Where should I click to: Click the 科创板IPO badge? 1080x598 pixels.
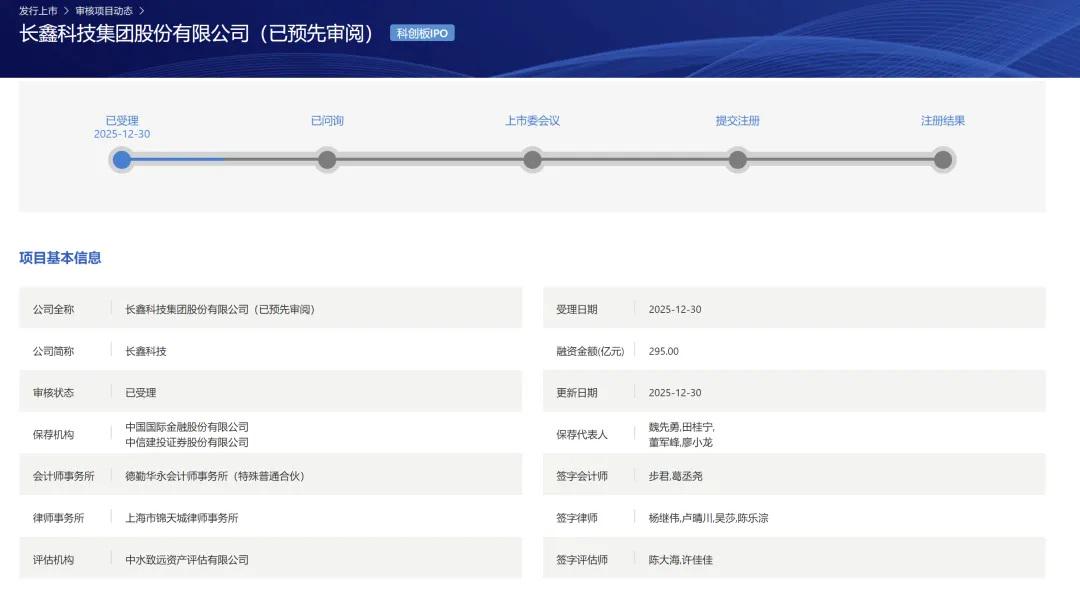tap(422, 33)
